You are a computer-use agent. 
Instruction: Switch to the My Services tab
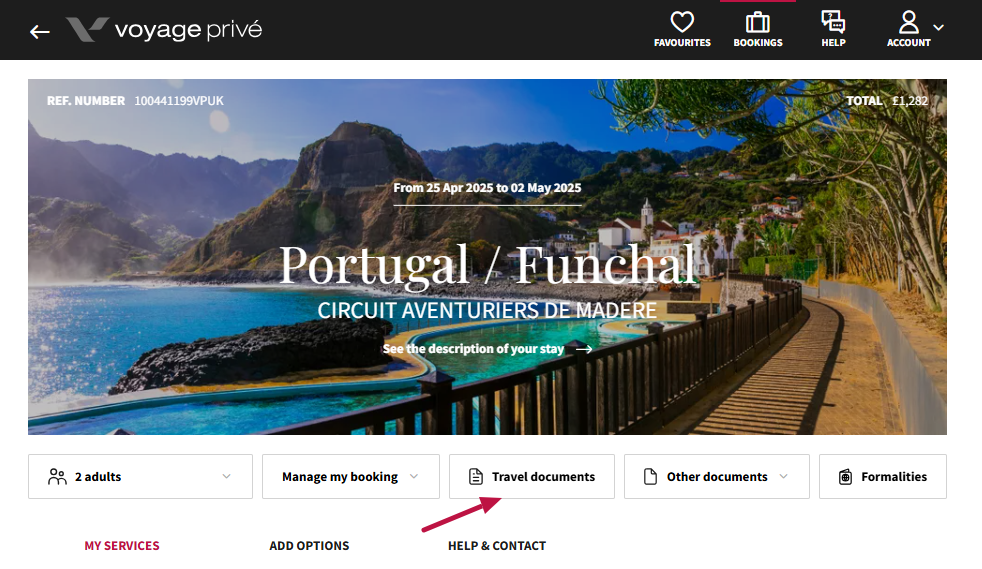point(122,546)
